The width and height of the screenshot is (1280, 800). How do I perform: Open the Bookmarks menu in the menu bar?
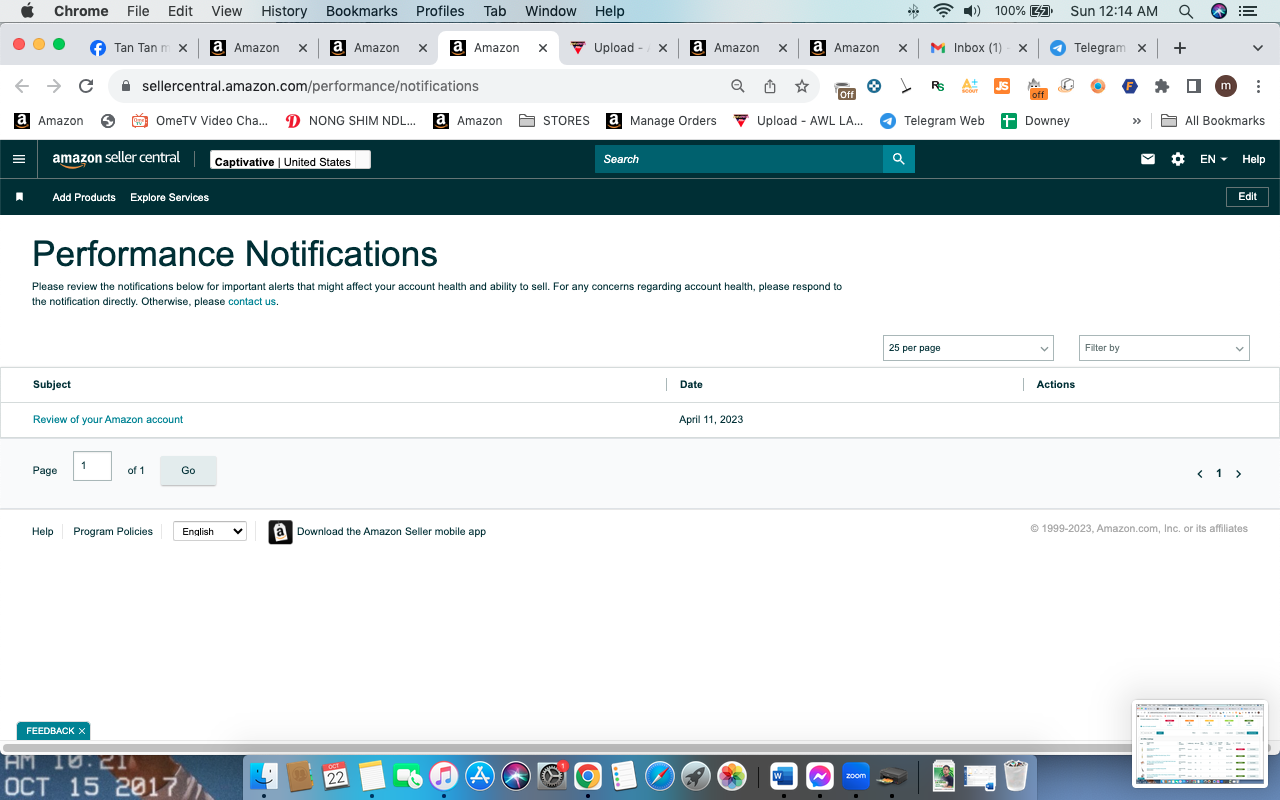(362, 11)
